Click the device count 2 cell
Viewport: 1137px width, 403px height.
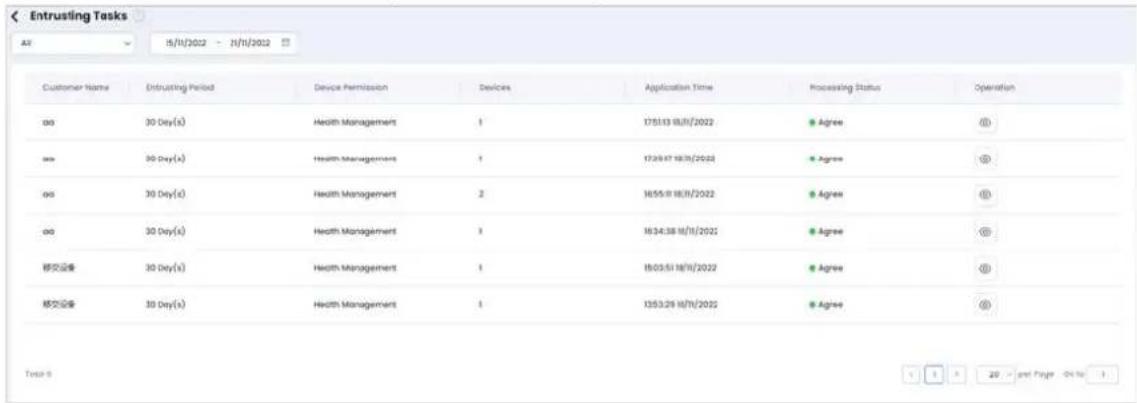tap(481, 195)
